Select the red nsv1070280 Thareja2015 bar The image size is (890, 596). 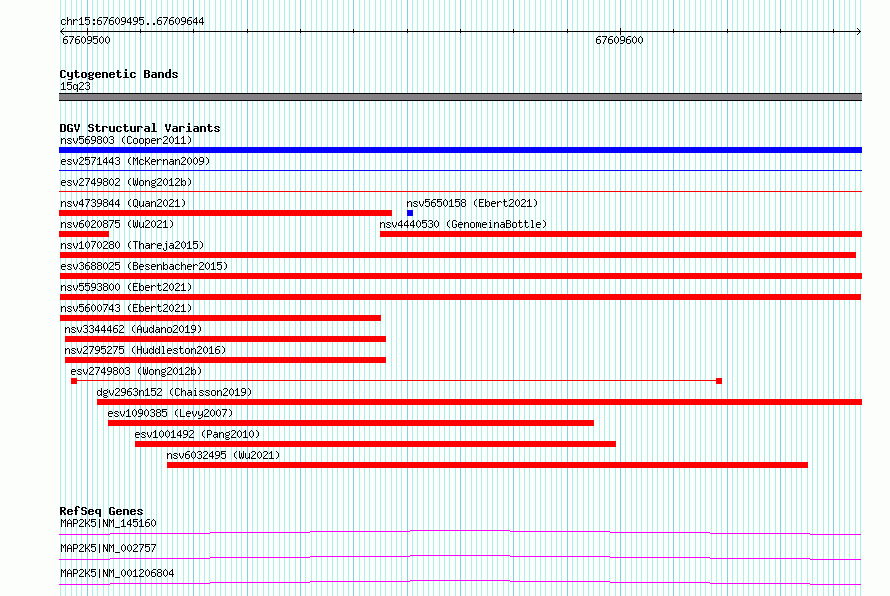[x=457, y=255]
